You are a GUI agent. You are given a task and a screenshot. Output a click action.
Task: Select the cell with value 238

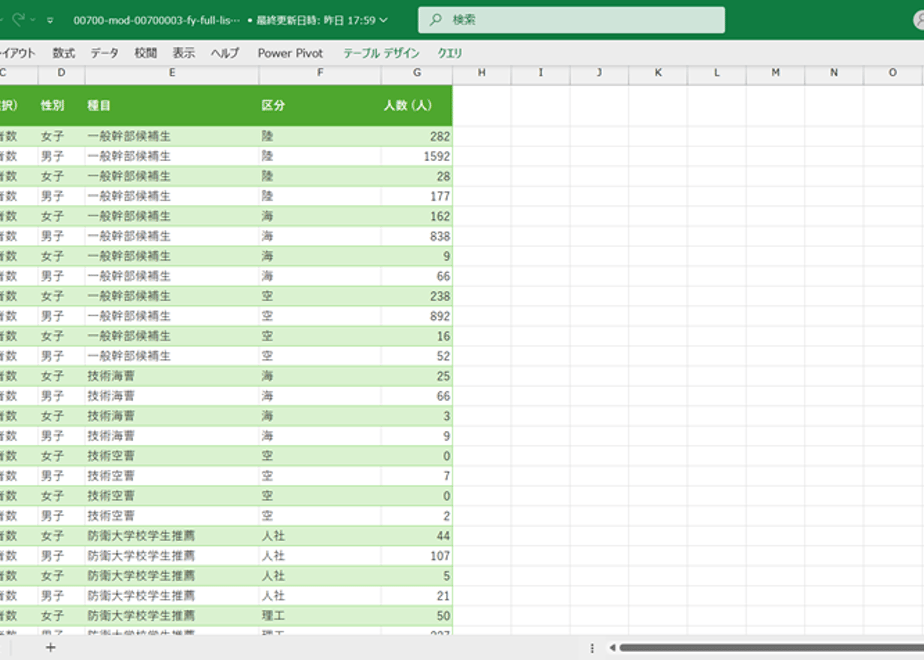tap(417, 296)
